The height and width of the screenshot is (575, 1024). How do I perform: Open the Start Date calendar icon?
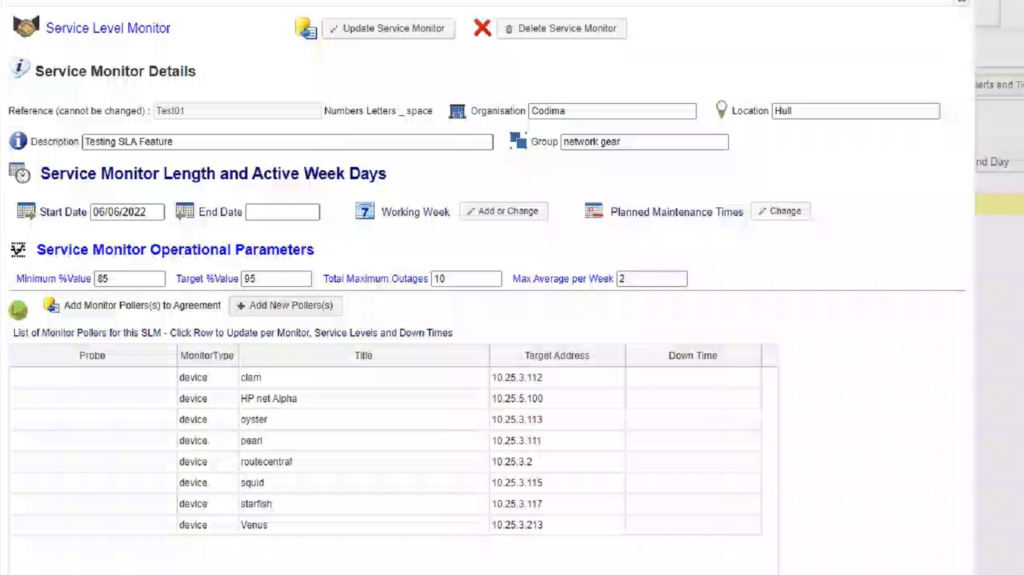tap(26, 211)
